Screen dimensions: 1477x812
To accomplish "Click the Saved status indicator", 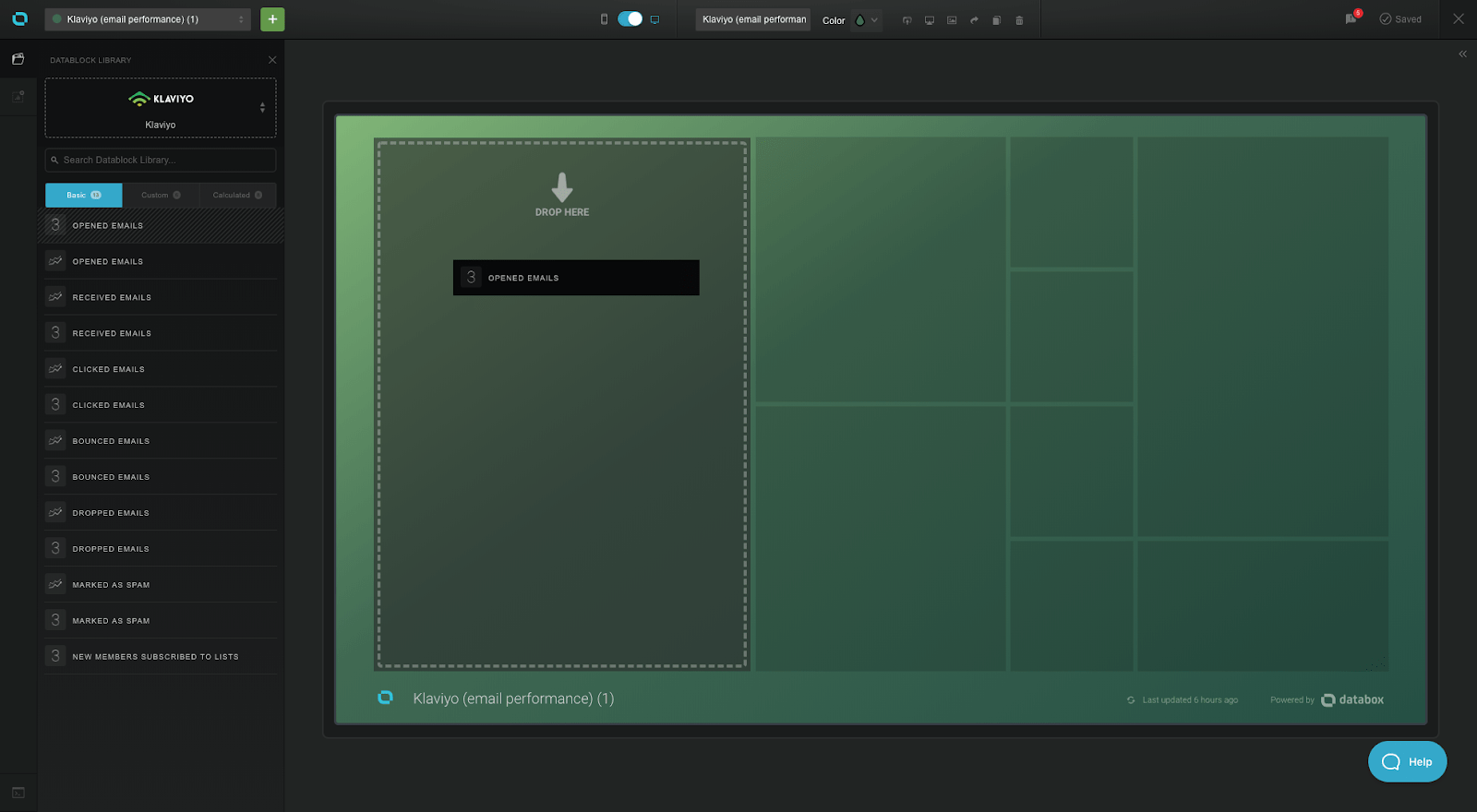I will 1400,19.
